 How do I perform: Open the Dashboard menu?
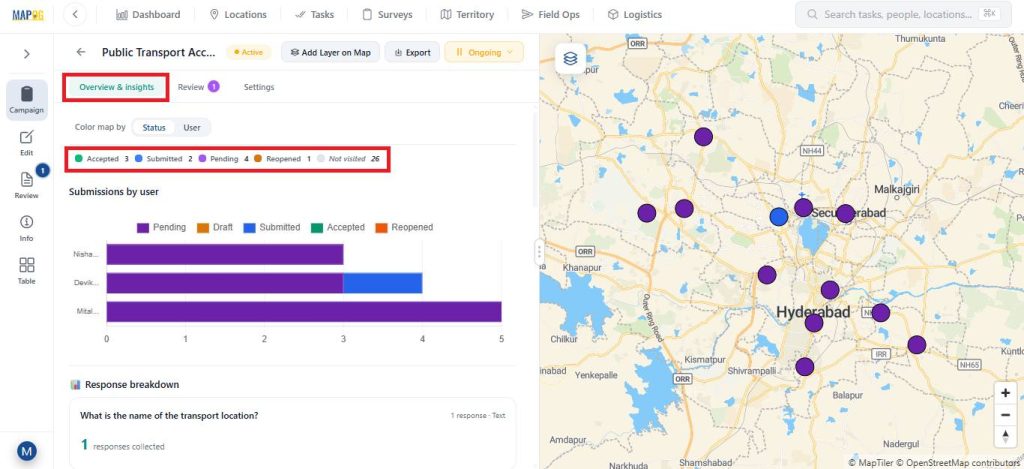tap(148, 14)
